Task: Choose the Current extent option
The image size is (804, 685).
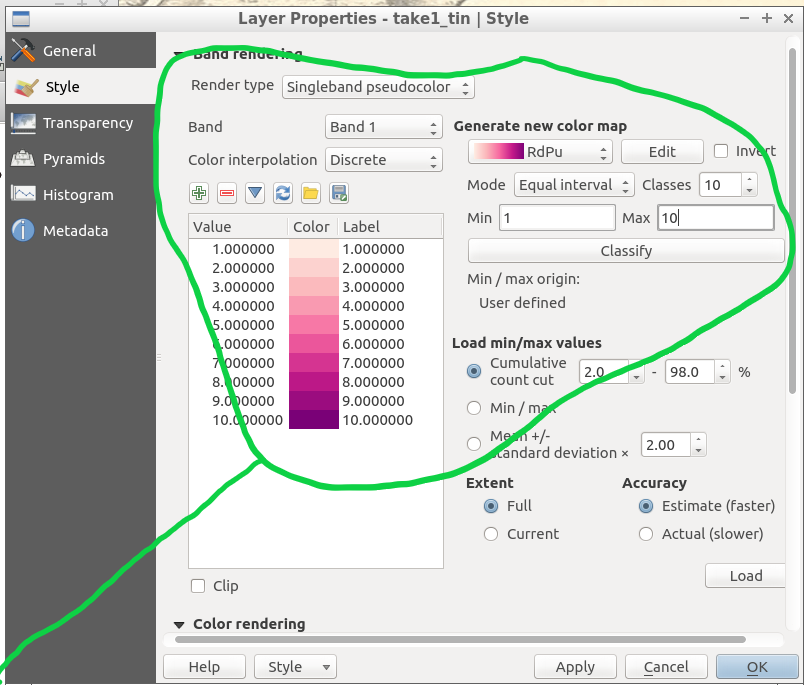Action: pos(491,534)
